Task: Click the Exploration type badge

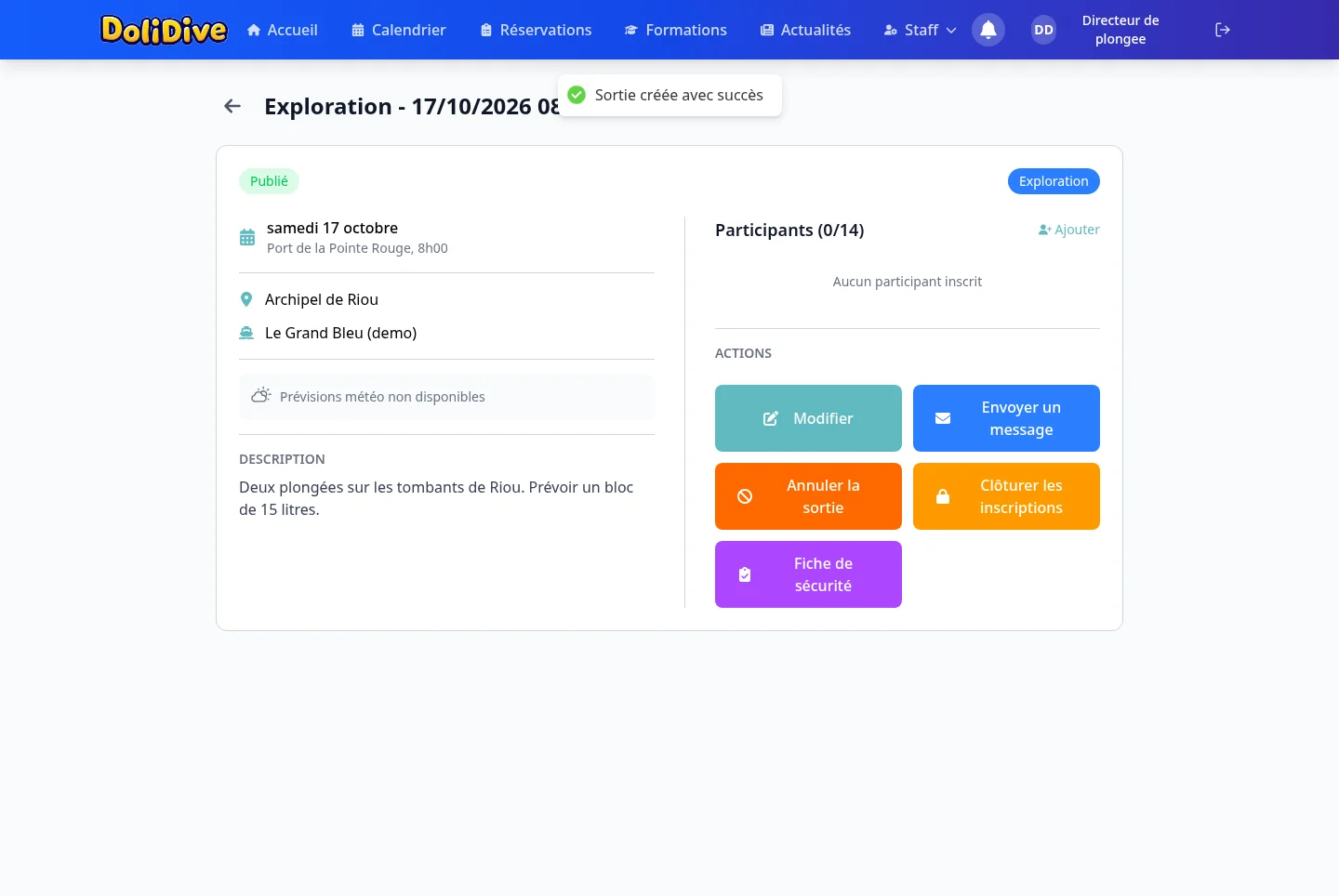Action: [x=1054, y=181]
